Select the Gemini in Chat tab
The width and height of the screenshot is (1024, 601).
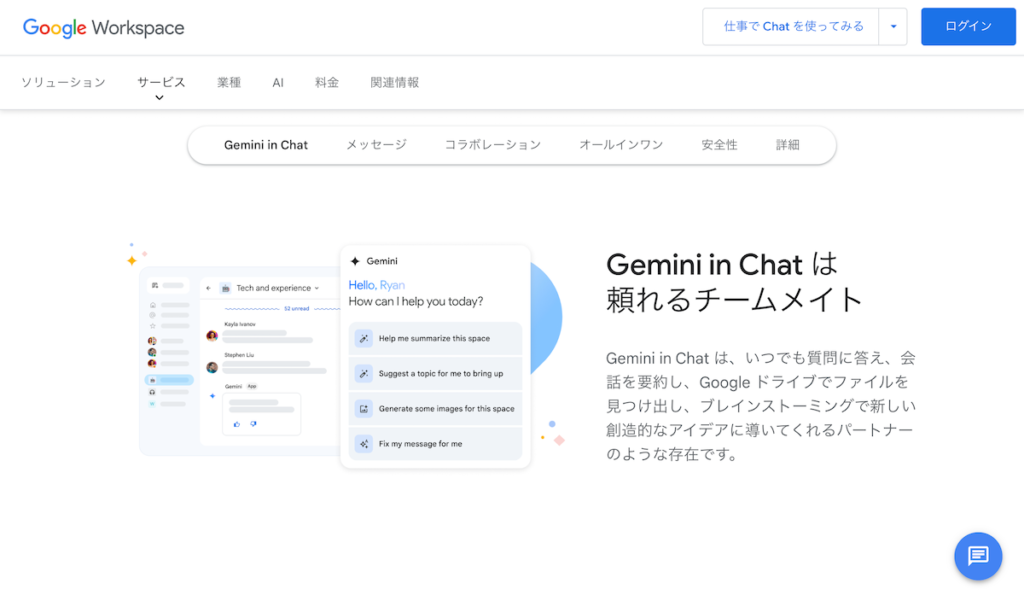[x=266, y=145]
